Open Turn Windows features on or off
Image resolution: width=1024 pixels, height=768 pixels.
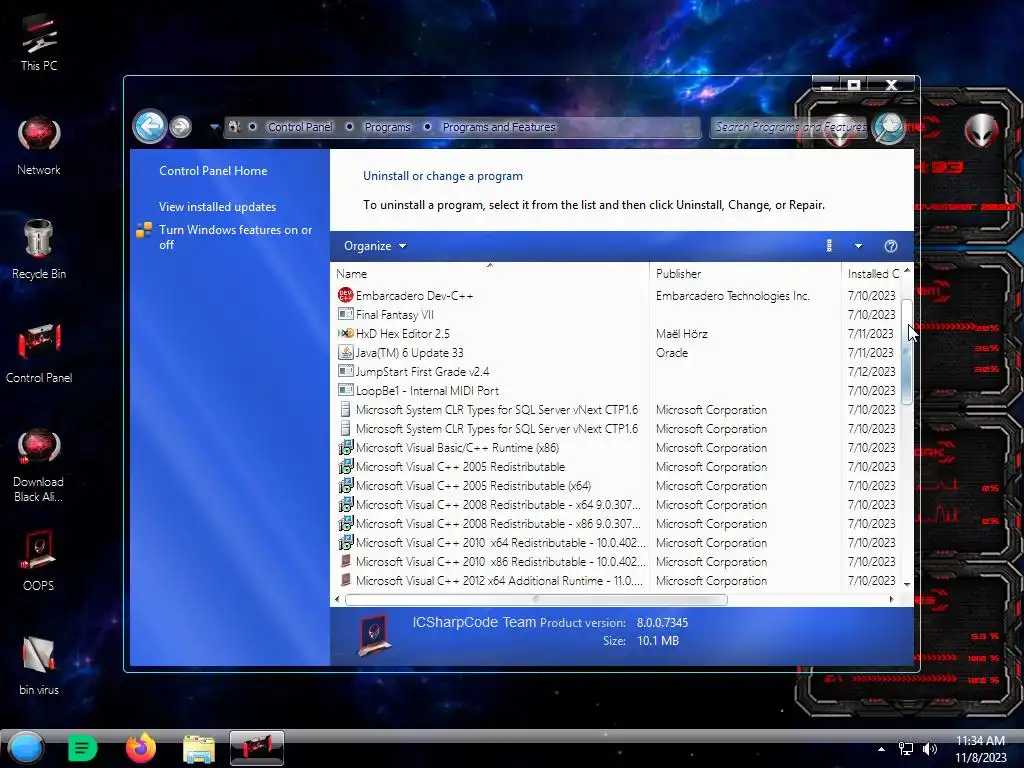coord(235,237)
